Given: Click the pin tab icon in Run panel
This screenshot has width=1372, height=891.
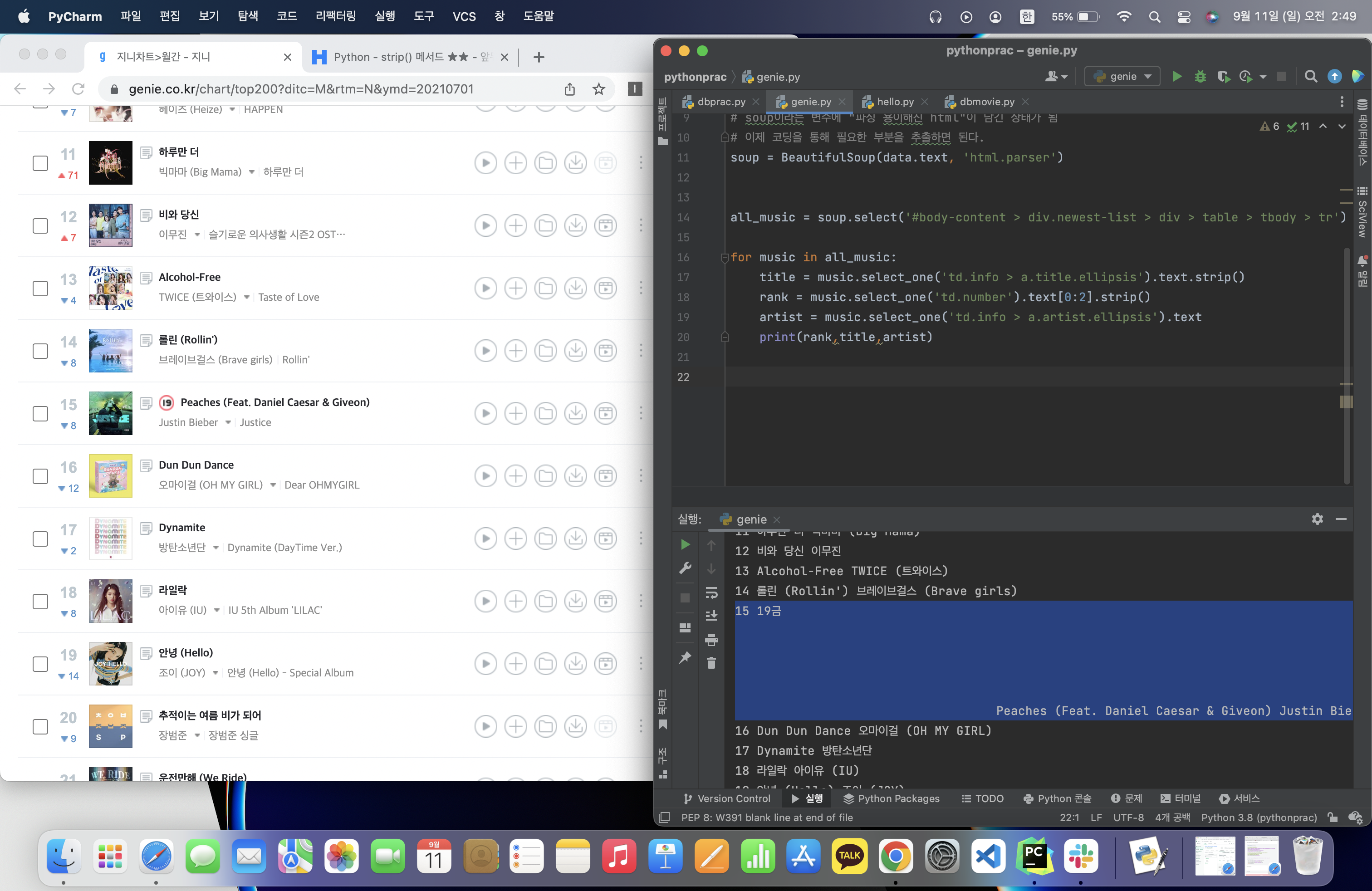Looking at the screenshot, I should pos(685,657).
